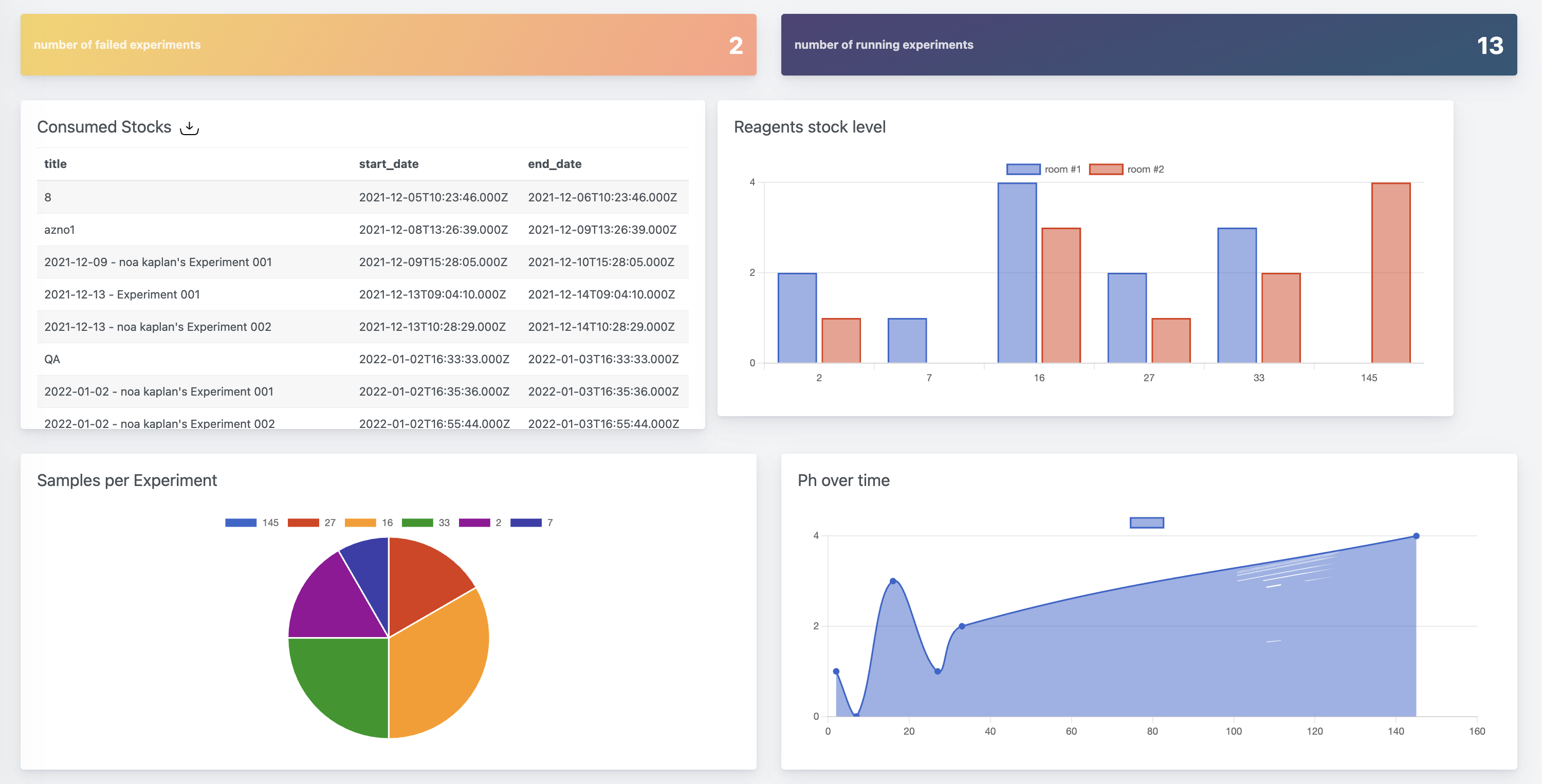The height and width of the screenshot is (784, 1542).
Task: Sort by the start_date header
Action: pos(389,164)
